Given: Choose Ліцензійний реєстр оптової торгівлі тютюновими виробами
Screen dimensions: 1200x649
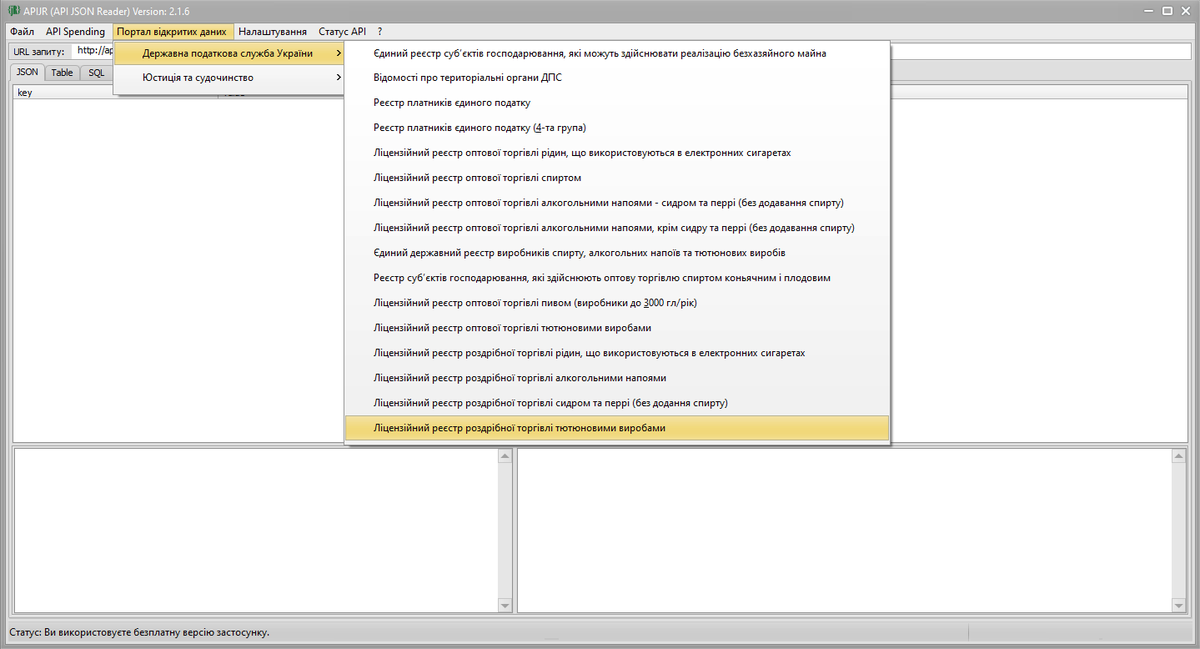Looking at the screenshot, I should click(x=616, y=328).
